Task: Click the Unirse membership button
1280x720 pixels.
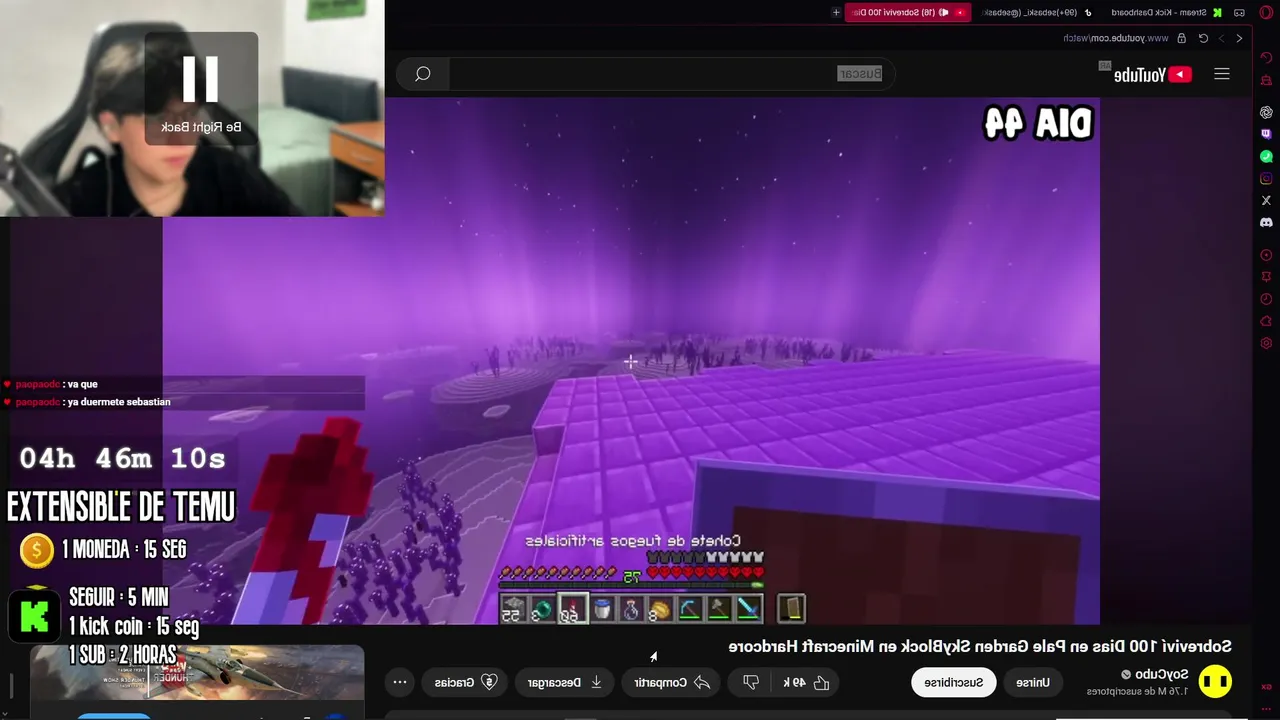Action: click(x=1033, y=682)
